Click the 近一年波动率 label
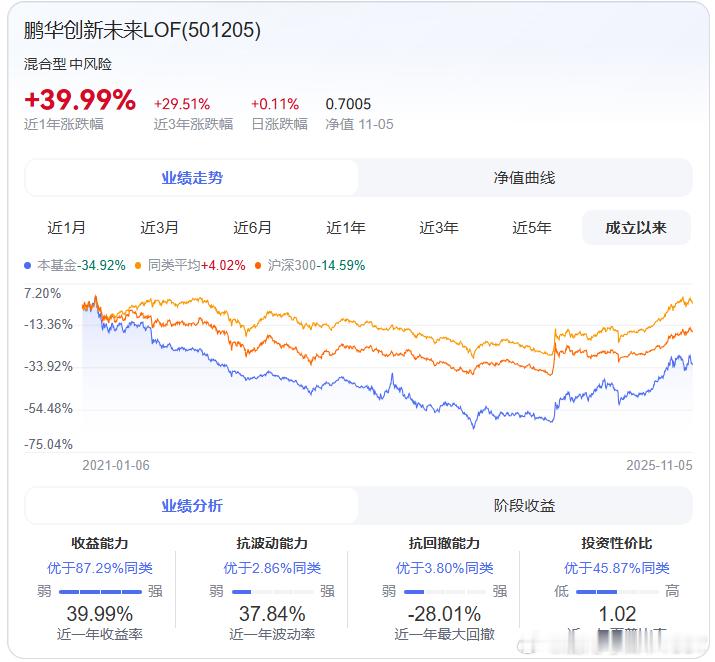The image size is (715, 662). coord(272,634)
